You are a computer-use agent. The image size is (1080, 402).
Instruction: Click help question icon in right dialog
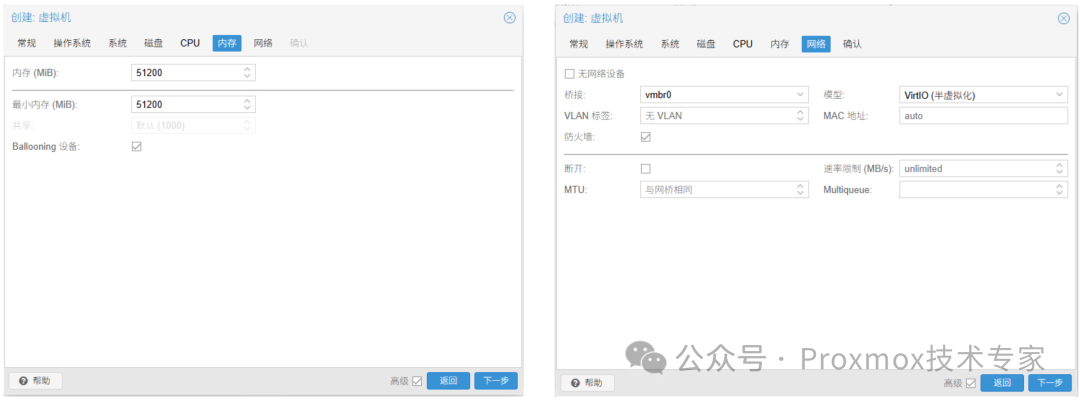pos(576,383)
